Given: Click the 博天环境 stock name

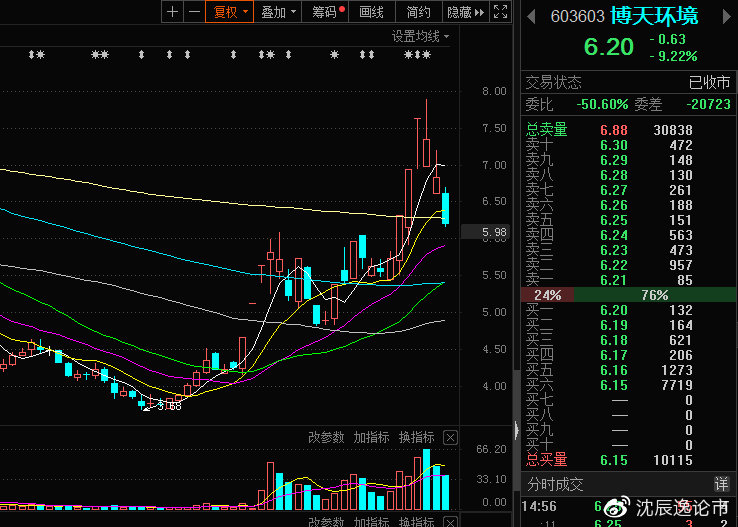Looking at the screenshot, I should pos(655,17).
